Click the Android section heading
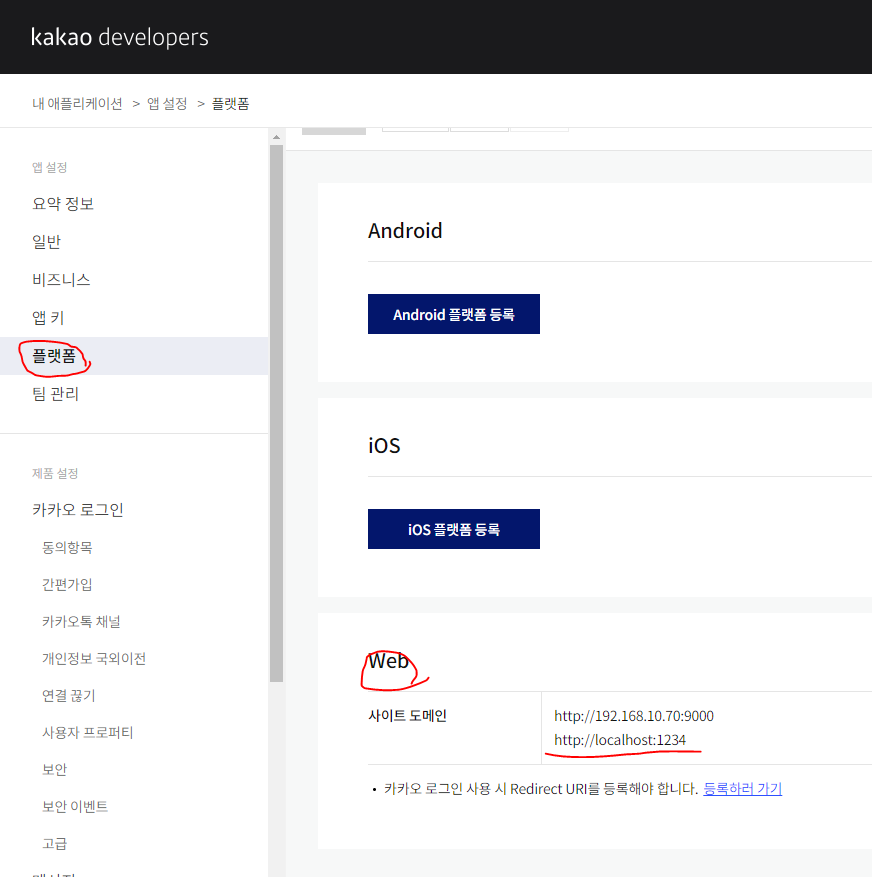This screenshot has width=872, height=877. (405, 230)
